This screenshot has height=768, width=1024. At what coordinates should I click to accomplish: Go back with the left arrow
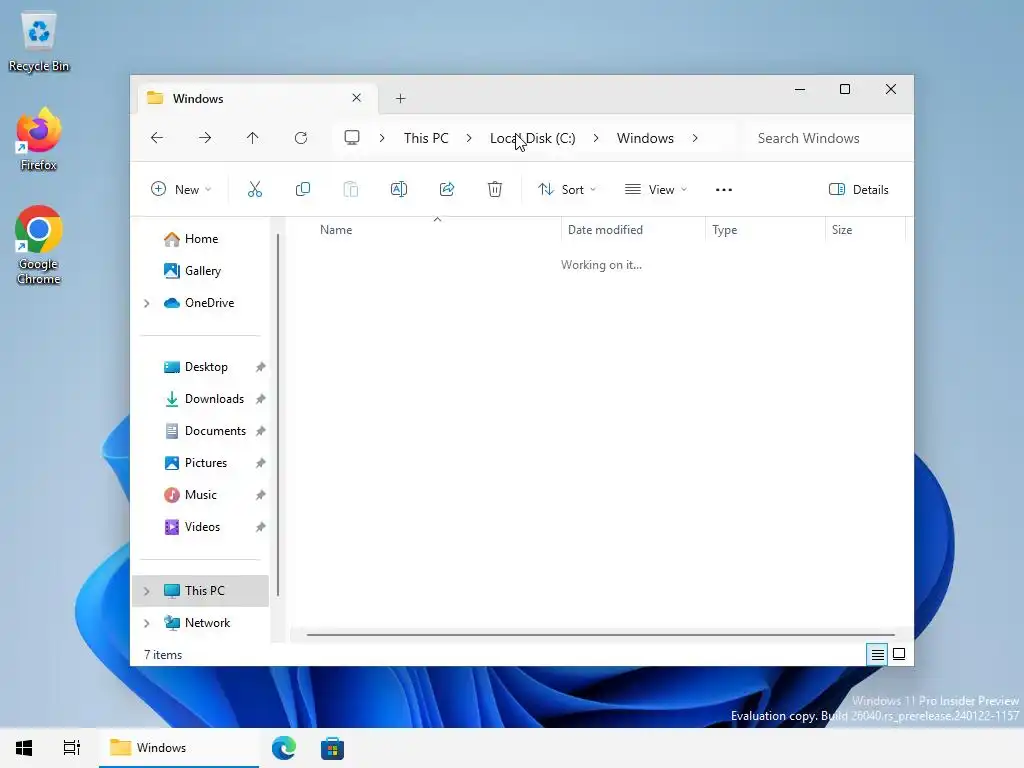(157, 138)
